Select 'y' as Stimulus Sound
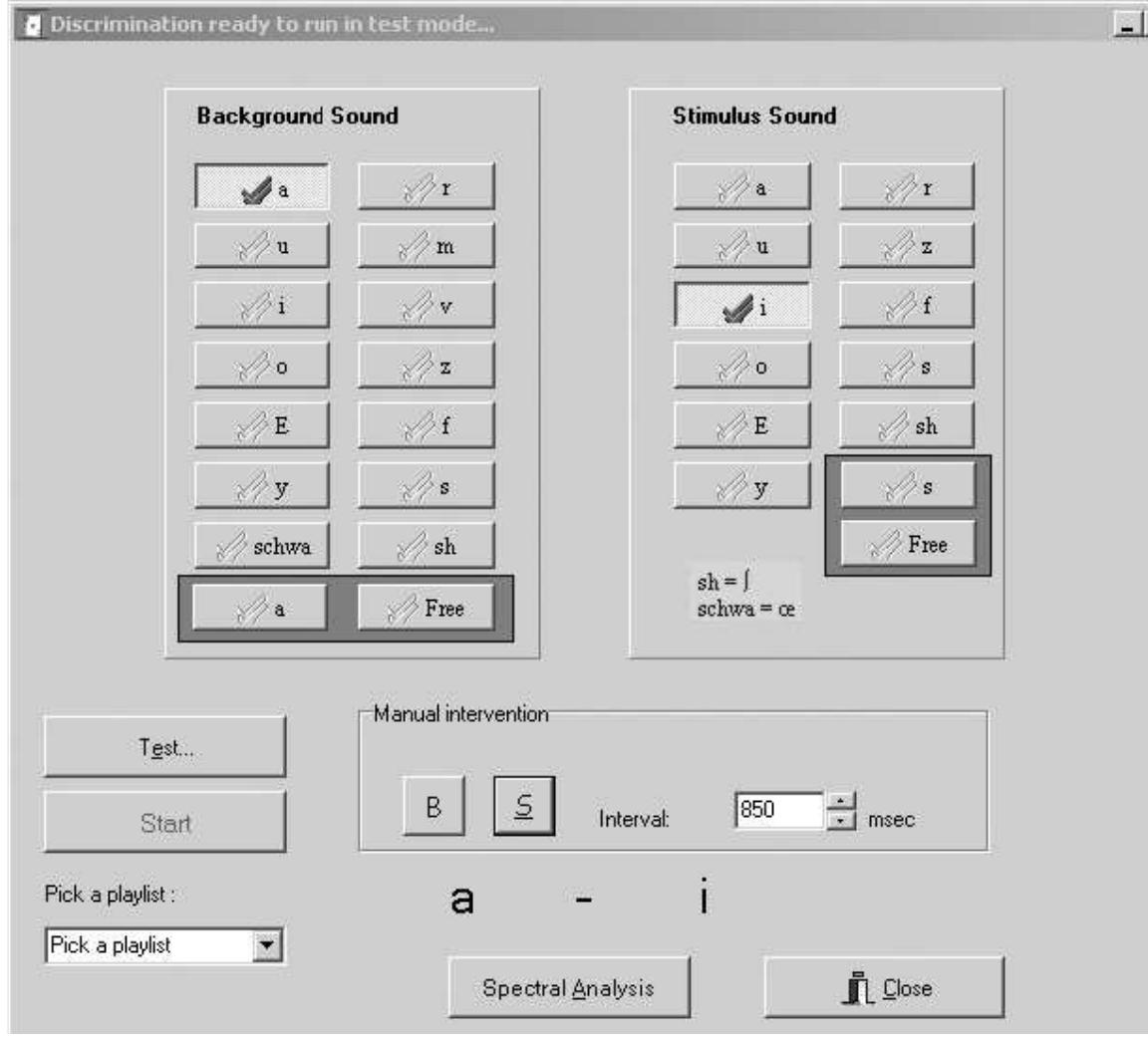The height and width of the screenshot is (1038, 1148). tap(741, 485)
